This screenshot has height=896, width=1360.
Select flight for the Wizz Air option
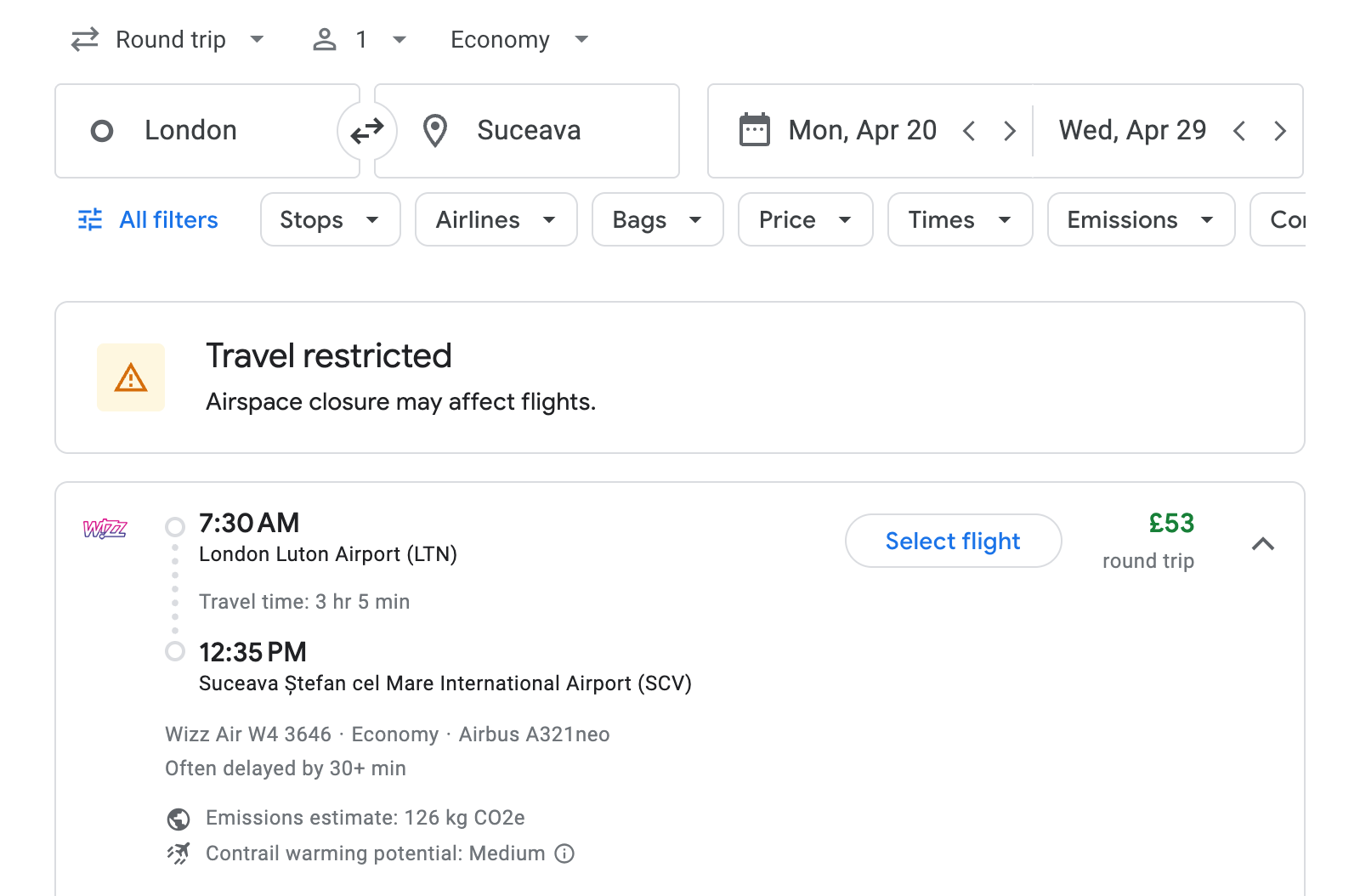(953, 541)
